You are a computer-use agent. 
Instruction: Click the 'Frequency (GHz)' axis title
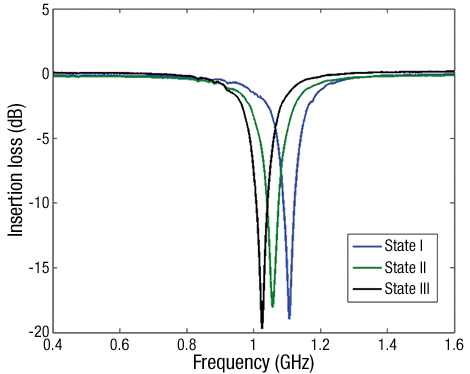tap(253, 362)
